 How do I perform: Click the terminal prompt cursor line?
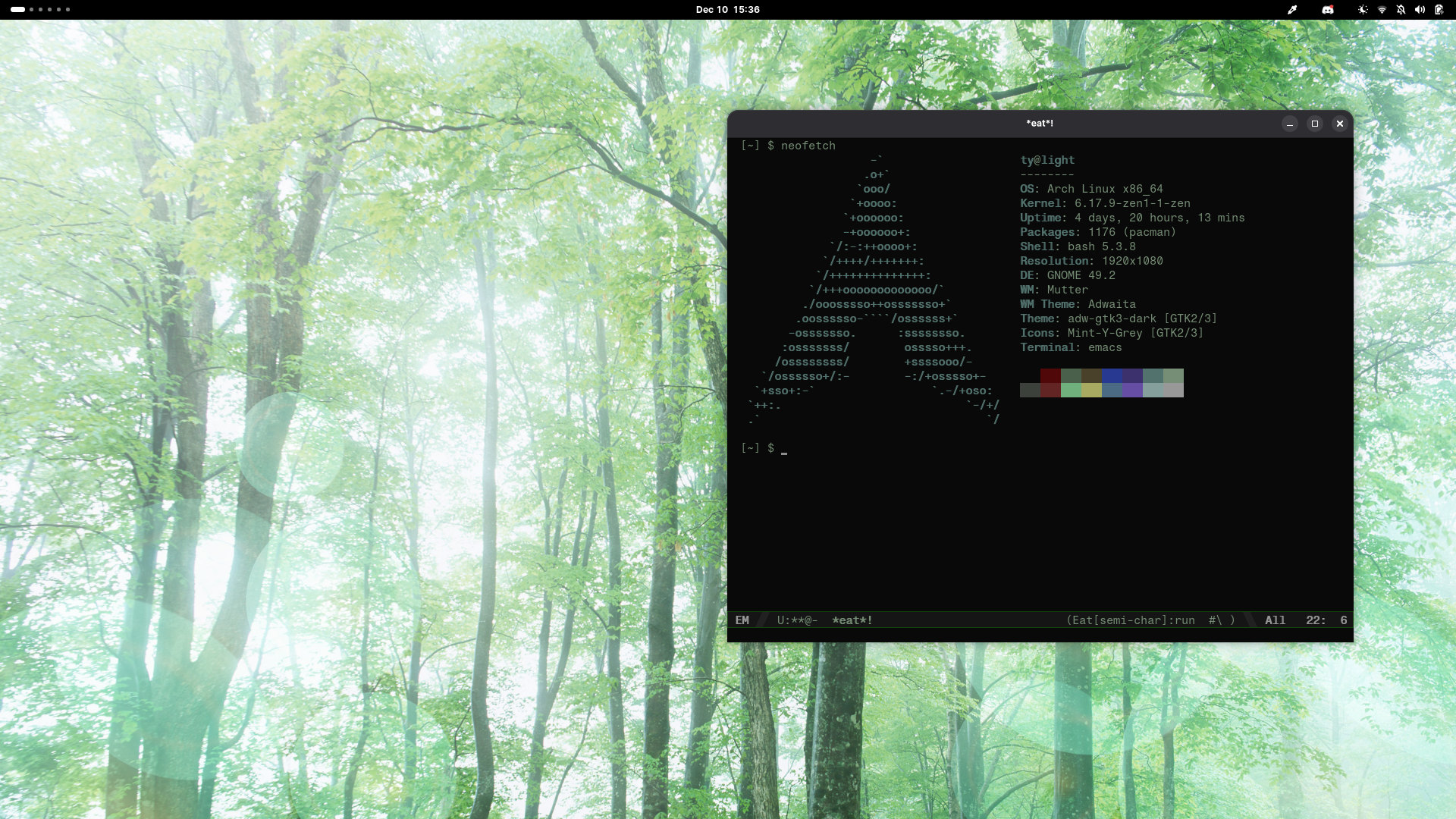[x=784, y=449]
